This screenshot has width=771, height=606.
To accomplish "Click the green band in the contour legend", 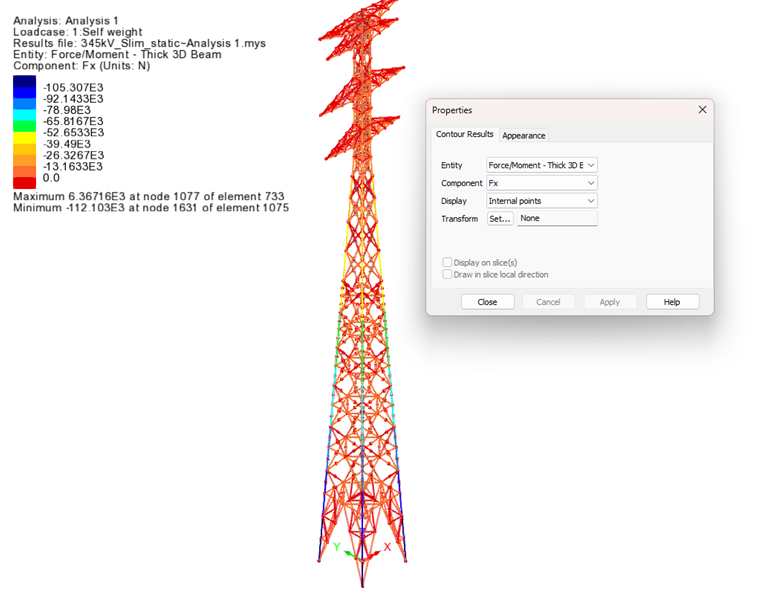I will [24, 125].
